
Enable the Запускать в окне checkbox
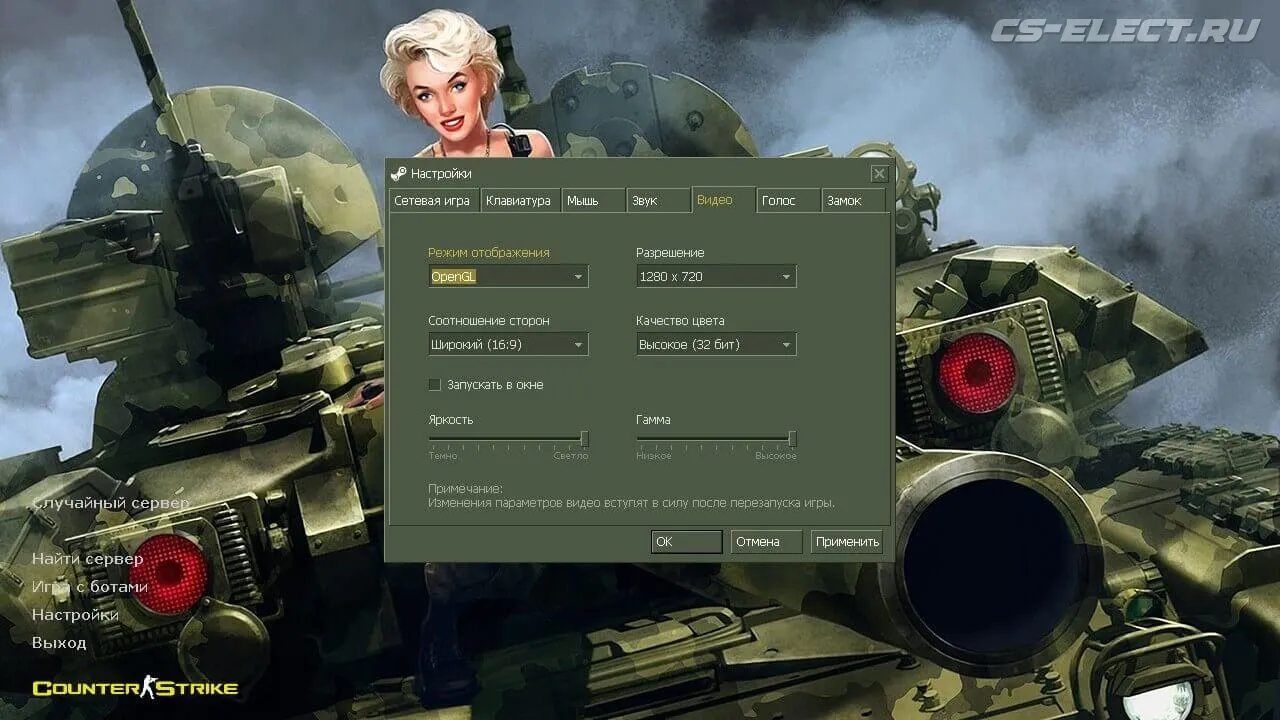(434, 384)
